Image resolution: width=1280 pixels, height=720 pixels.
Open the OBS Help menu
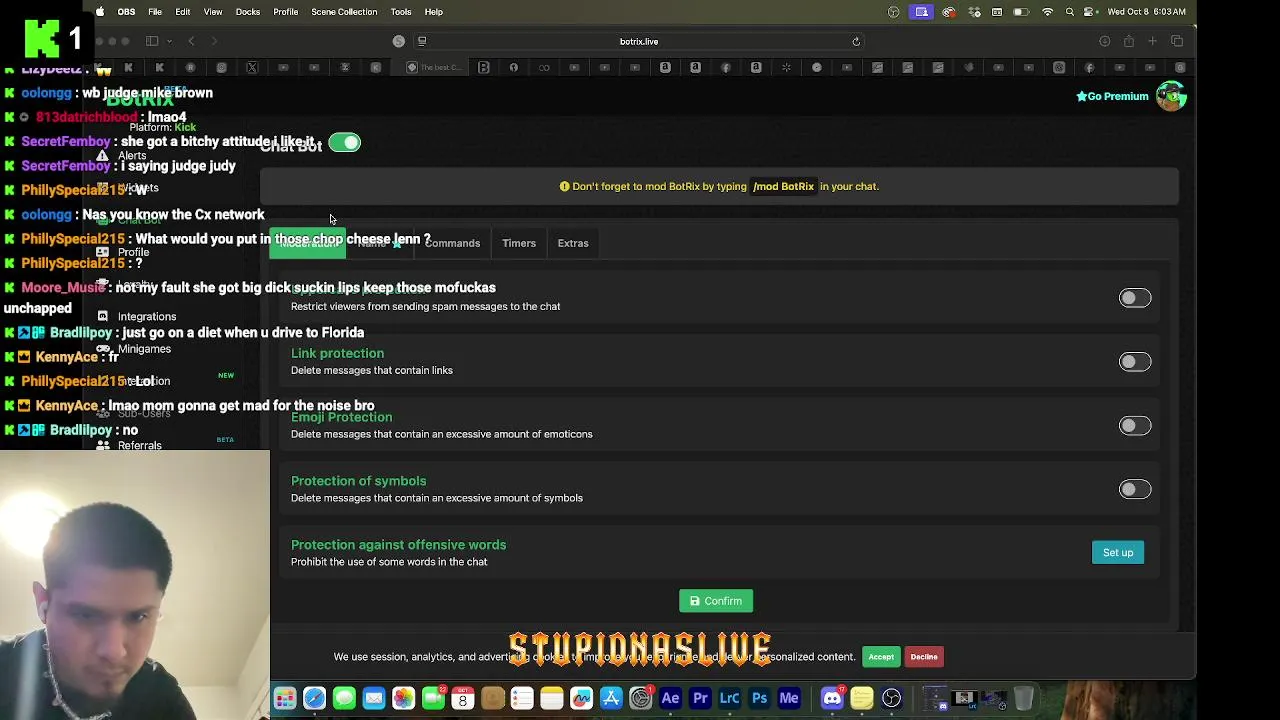pos(434,12)
